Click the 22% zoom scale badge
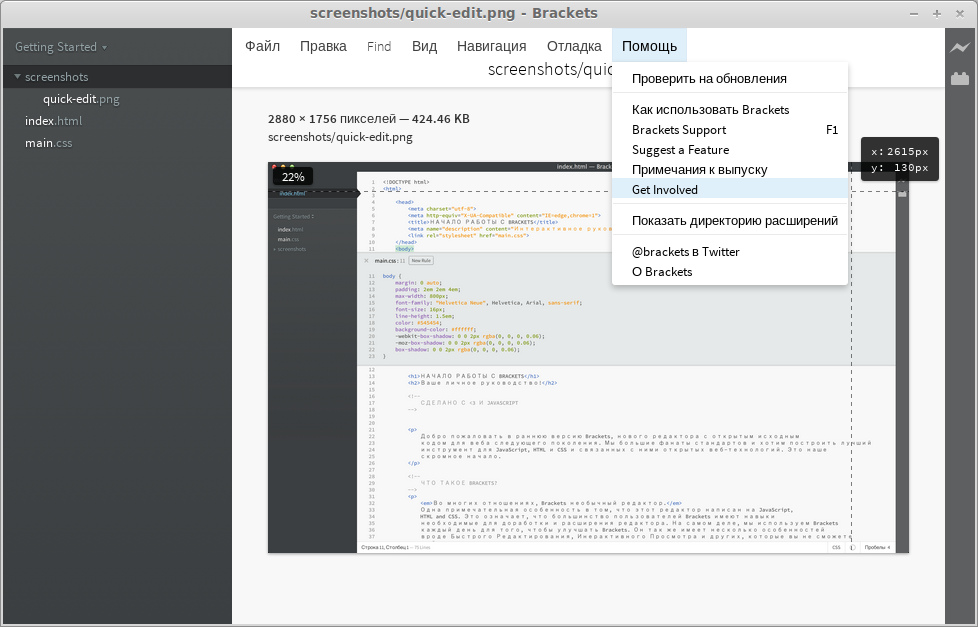Screen dimensions: 978x627 point(293,177)
